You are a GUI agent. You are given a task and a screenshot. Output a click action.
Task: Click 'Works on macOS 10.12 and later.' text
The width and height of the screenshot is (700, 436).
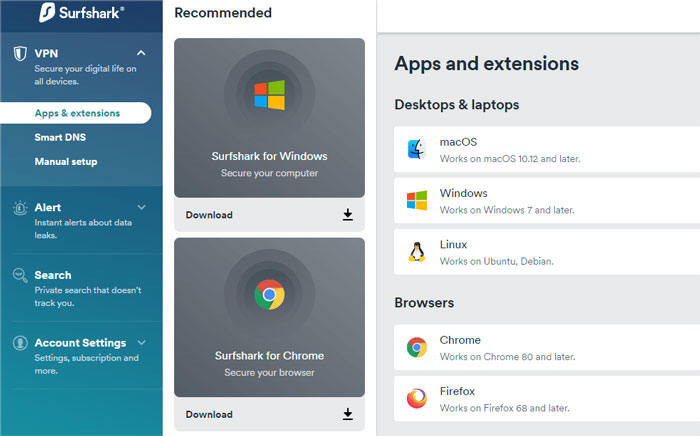point(510,159)
